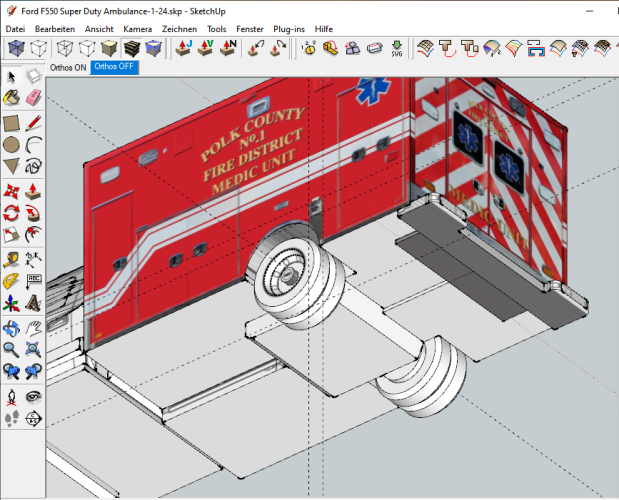Viewport: 619px width, 500px height.
Task: Switch to Wireframe face style
Action: [x=65, y=48]
